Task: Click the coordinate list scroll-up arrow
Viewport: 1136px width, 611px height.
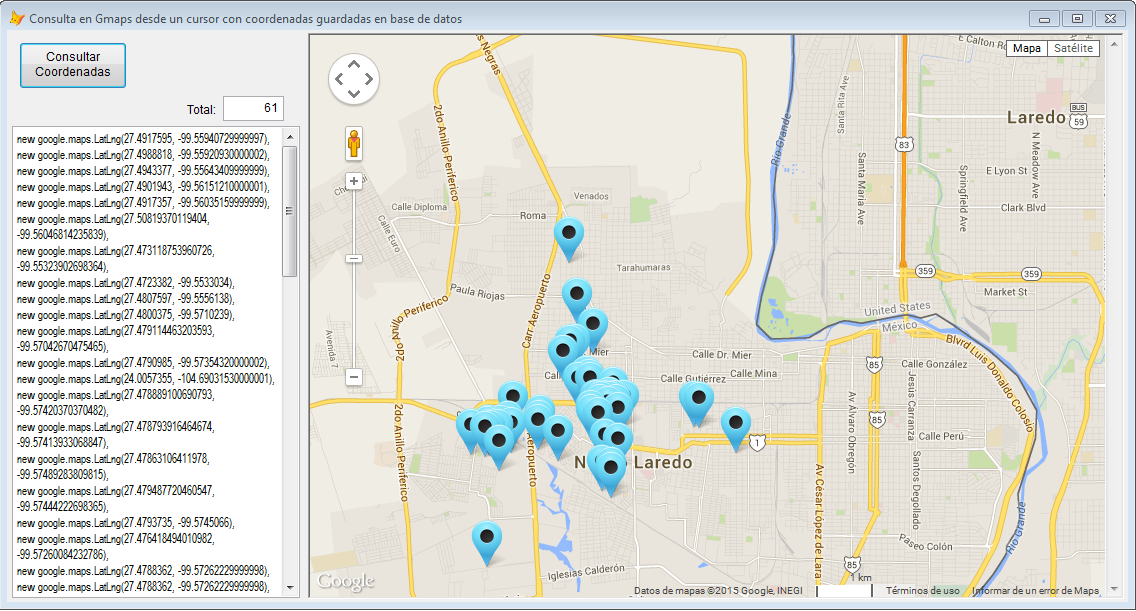Action: pos(290,137)
